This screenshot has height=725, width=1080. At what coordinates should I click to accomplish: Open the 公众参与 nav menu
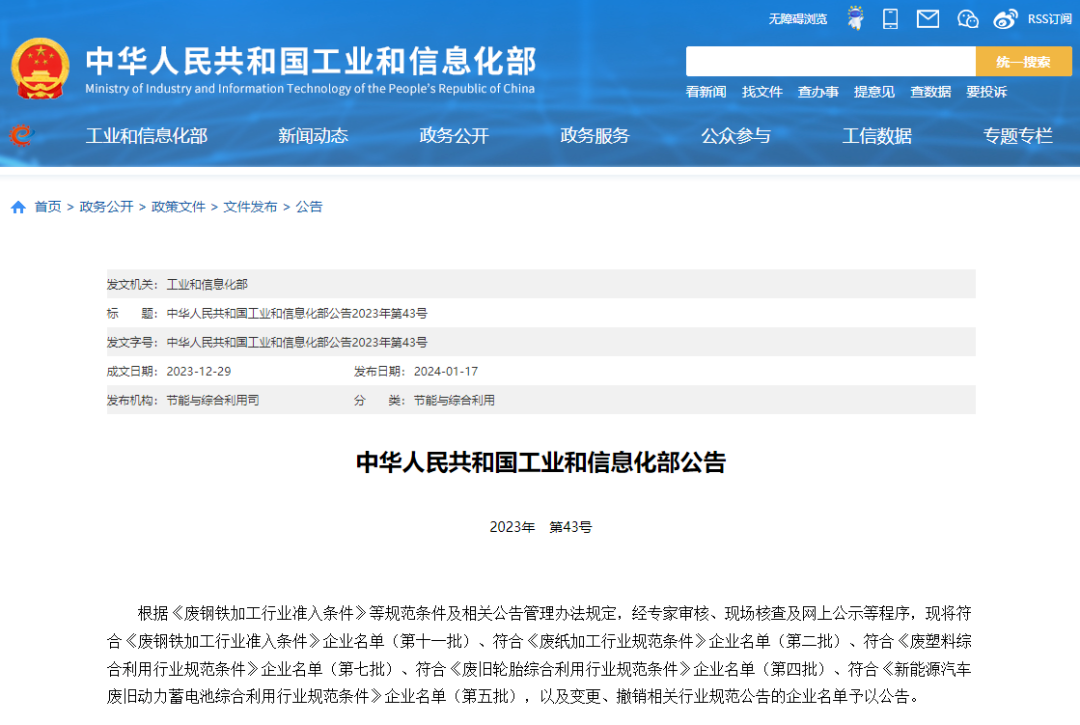coord(736,136)
